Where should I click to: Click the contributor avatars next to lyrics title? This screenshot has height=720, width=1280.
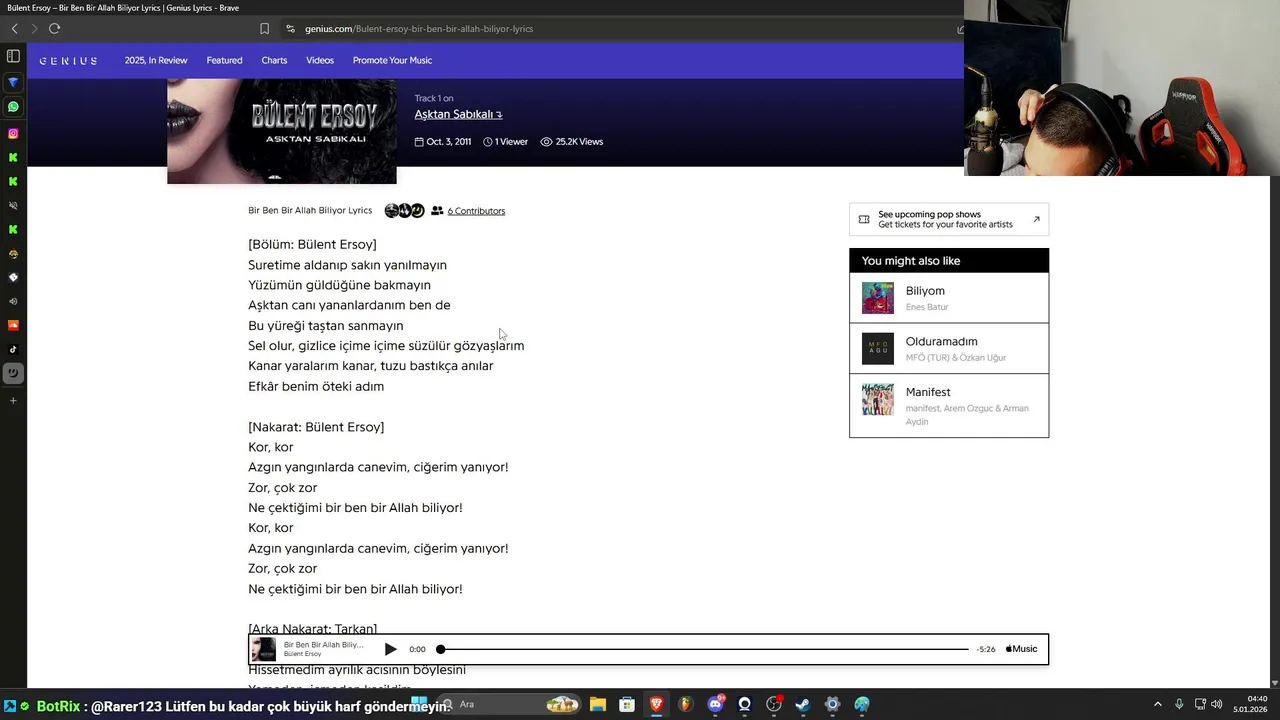click(x=405, y=211)
